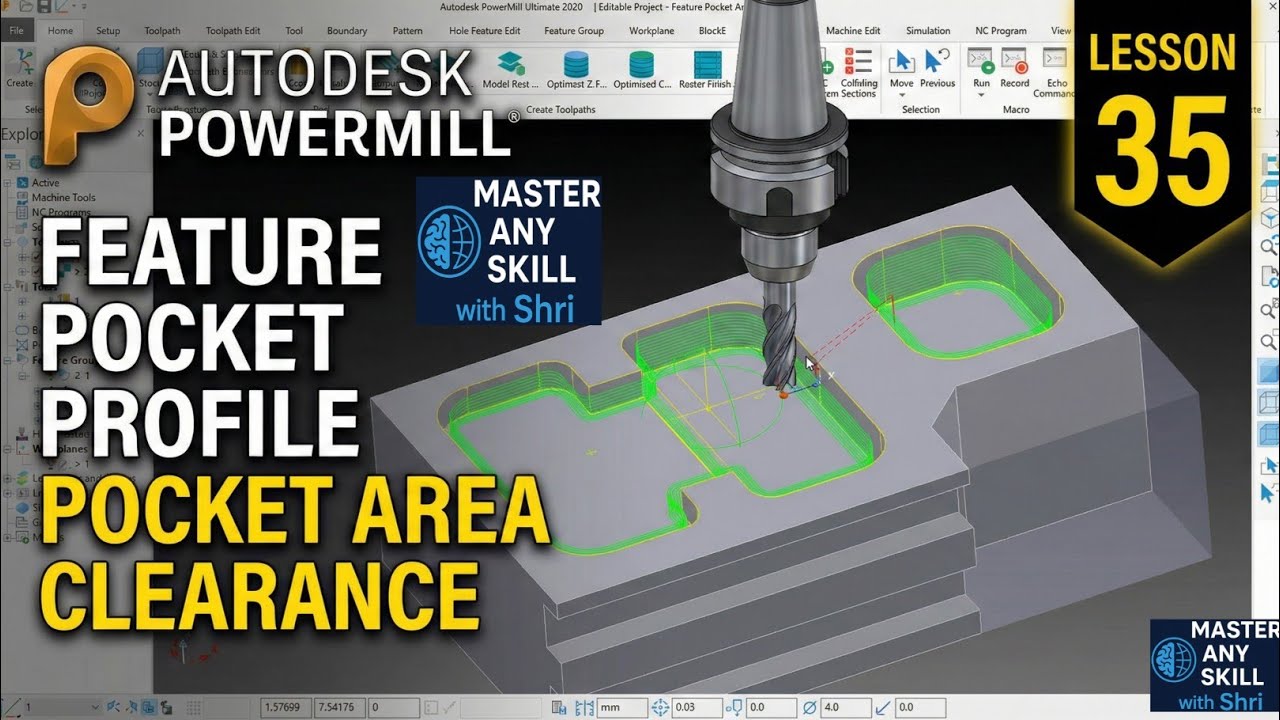This screenshot has height=720, width=1280.
Task: Open the Hole Feature Edit tab
Action: 484,31
